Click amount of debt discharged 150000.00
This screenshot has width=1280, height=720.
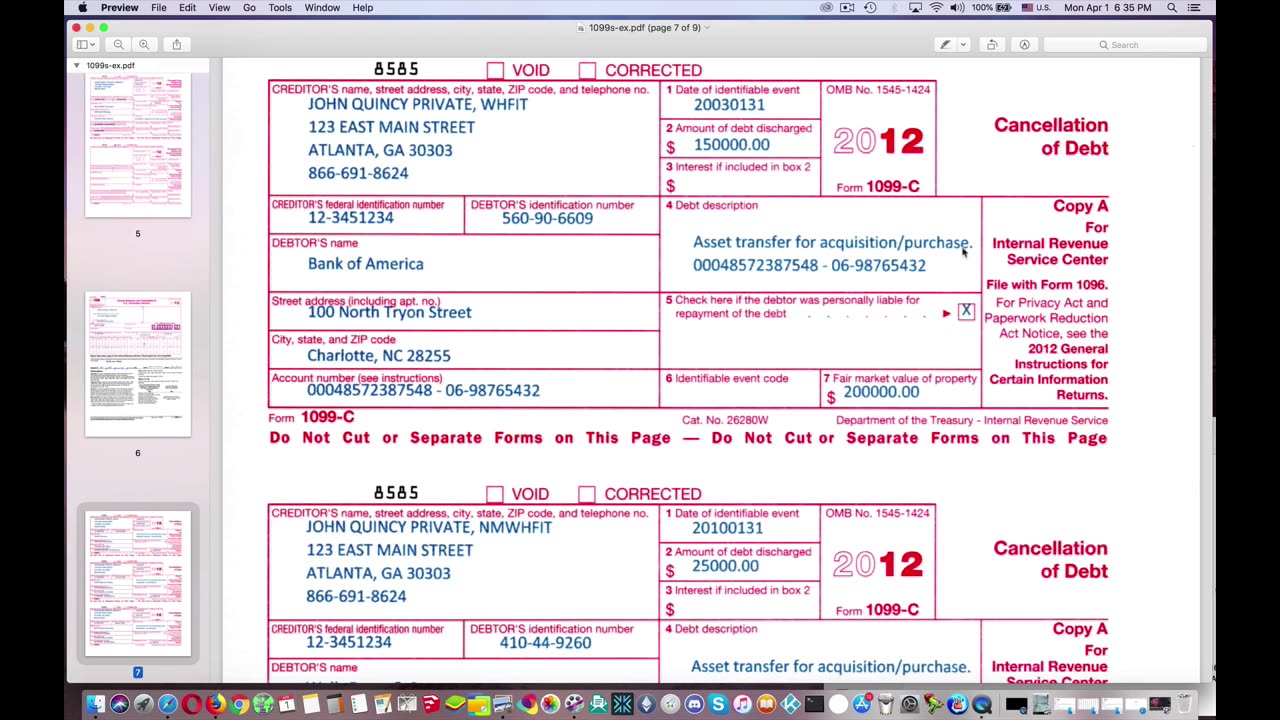pyautogui.click(x=731, y=145)
